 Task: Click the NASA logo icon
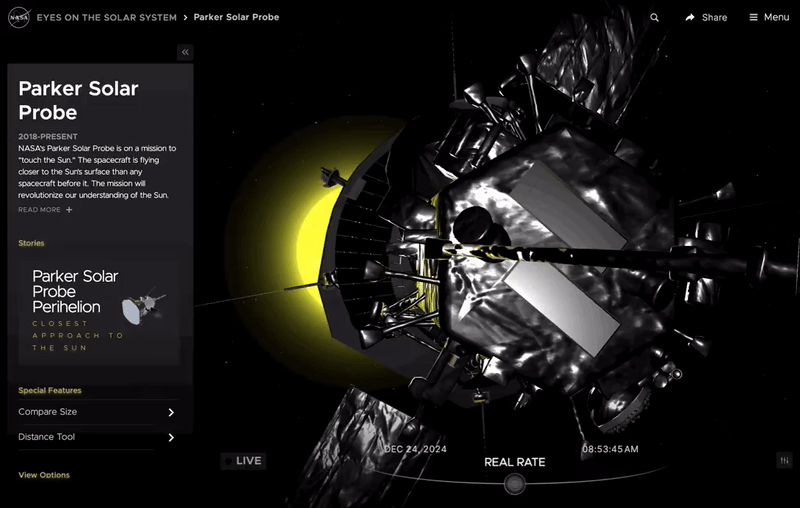tap(19, 17)
